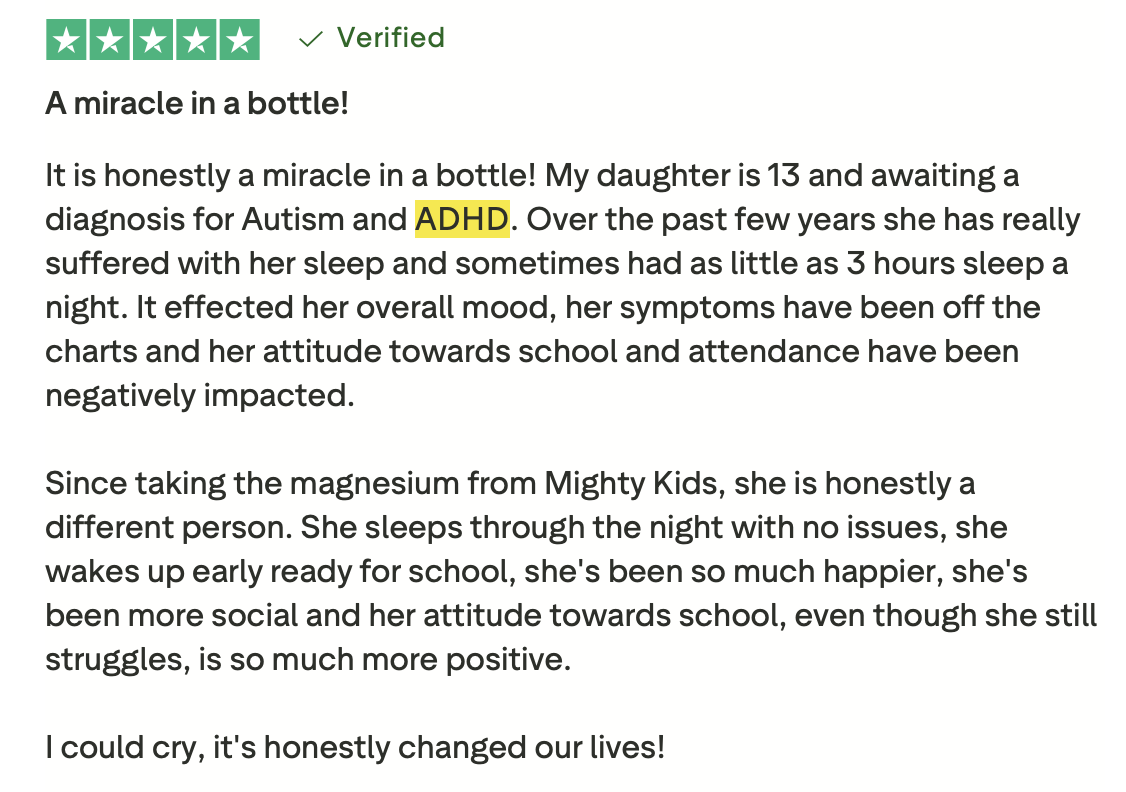The height and width of the screenshot is (792, 1126).
Task: Click the review title "A miracle in a bottle!"
Action: pyautogui.click(x=197, y=103)
